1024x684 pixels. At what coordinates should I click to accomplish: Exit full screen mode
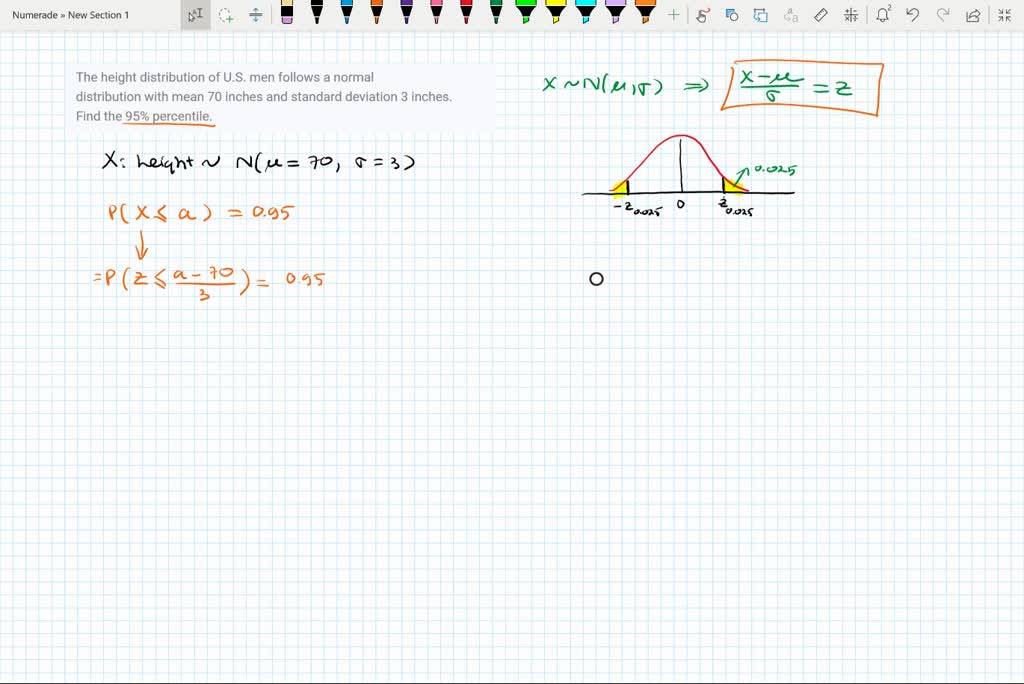(x=1004, y=15)
